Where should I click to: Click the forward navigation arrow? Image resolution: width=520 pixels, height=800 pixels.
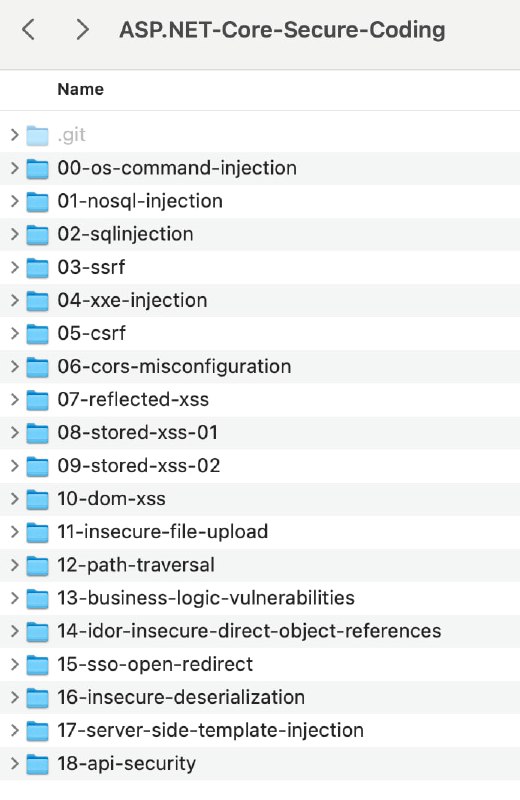(82, 30)
